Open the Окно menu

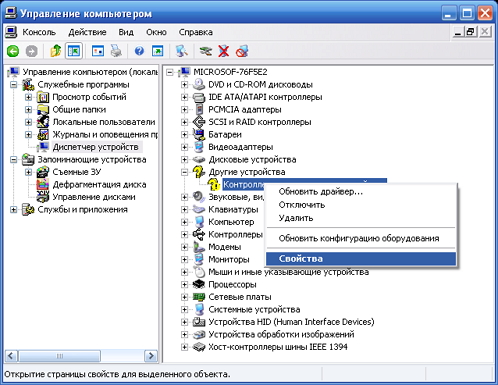coord(156,32)
